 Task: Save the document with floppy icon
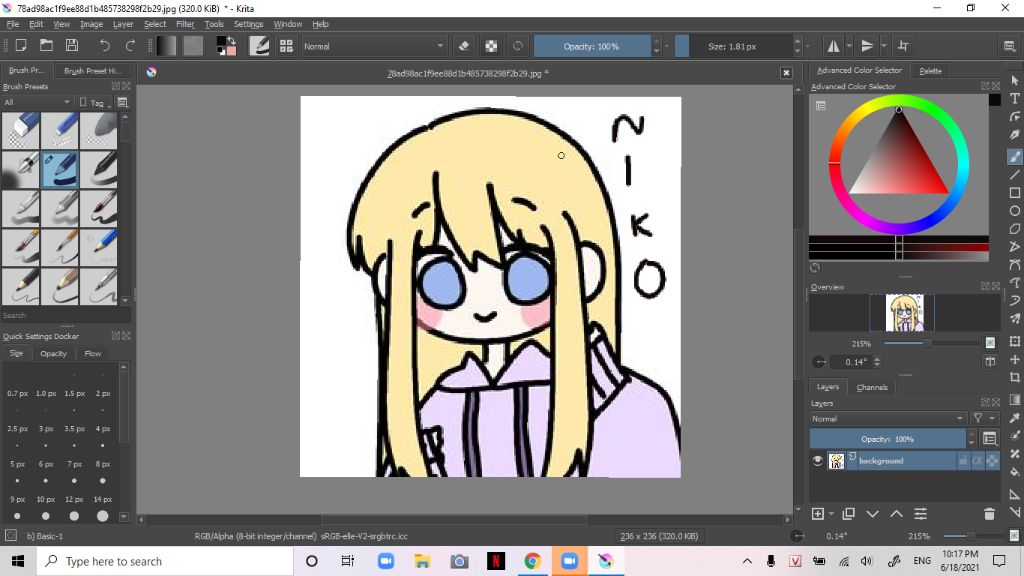(72, 46)
